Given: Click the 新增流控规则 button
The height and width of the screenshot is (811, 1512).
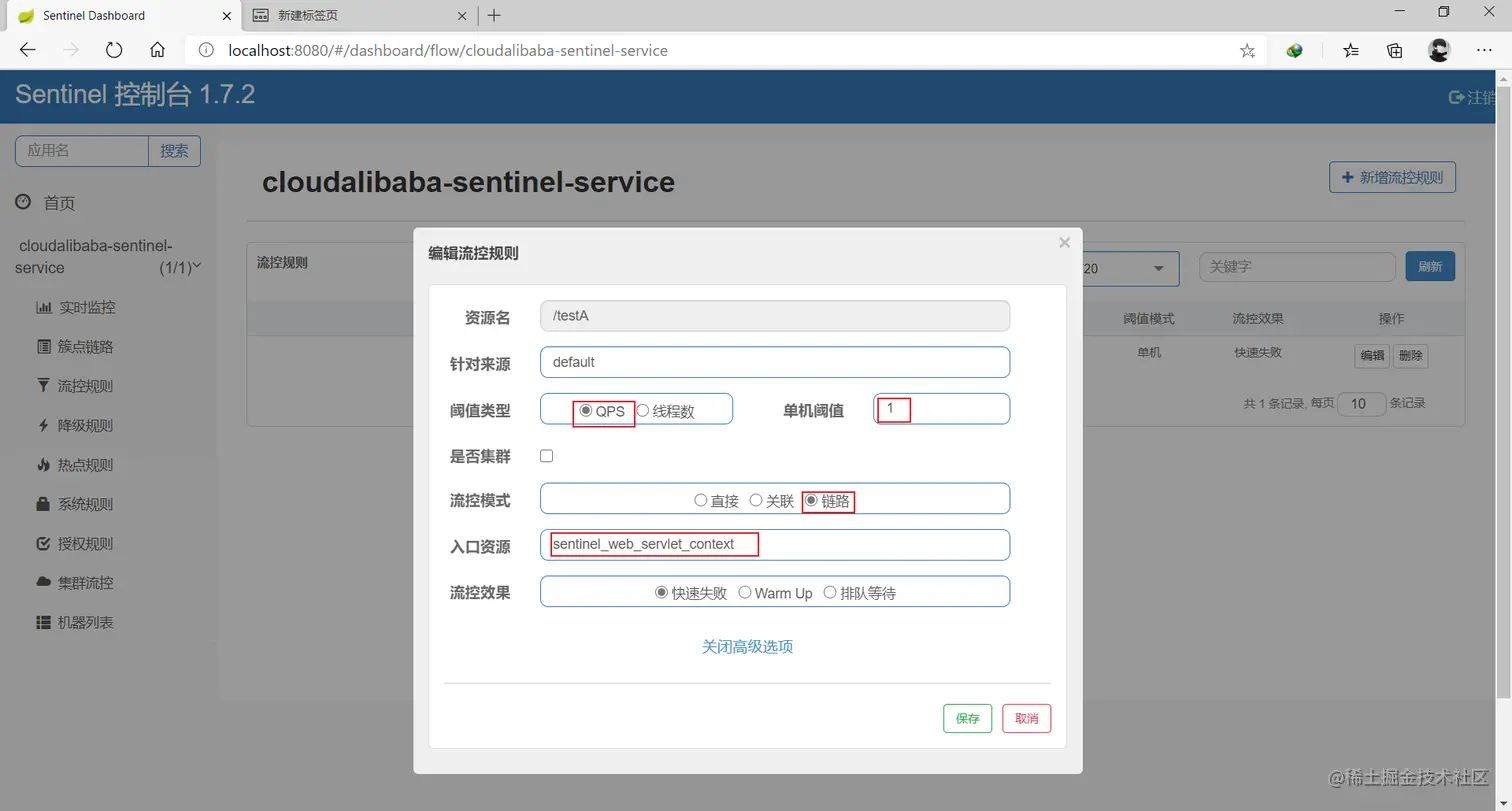Looking at the screenshot, I should pos(1392,177).
